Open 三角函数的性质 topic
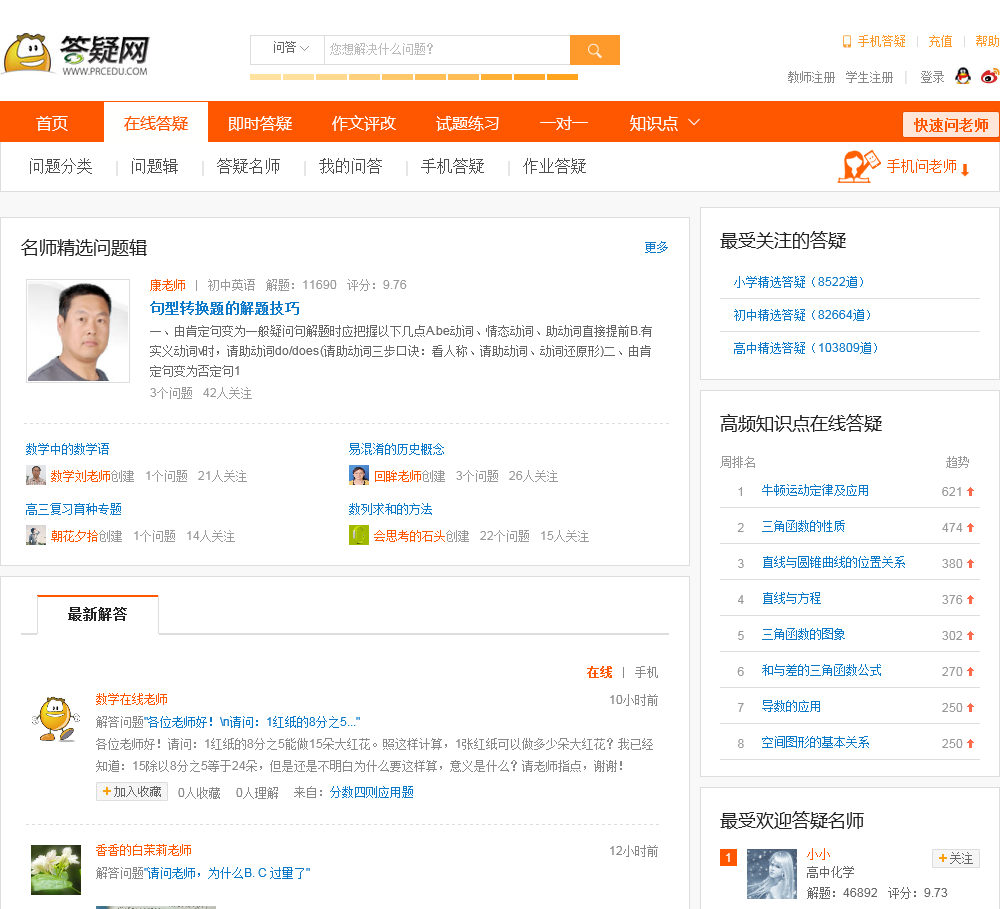Viewport: 1000px width, 909px height. [x=803, y=526]
